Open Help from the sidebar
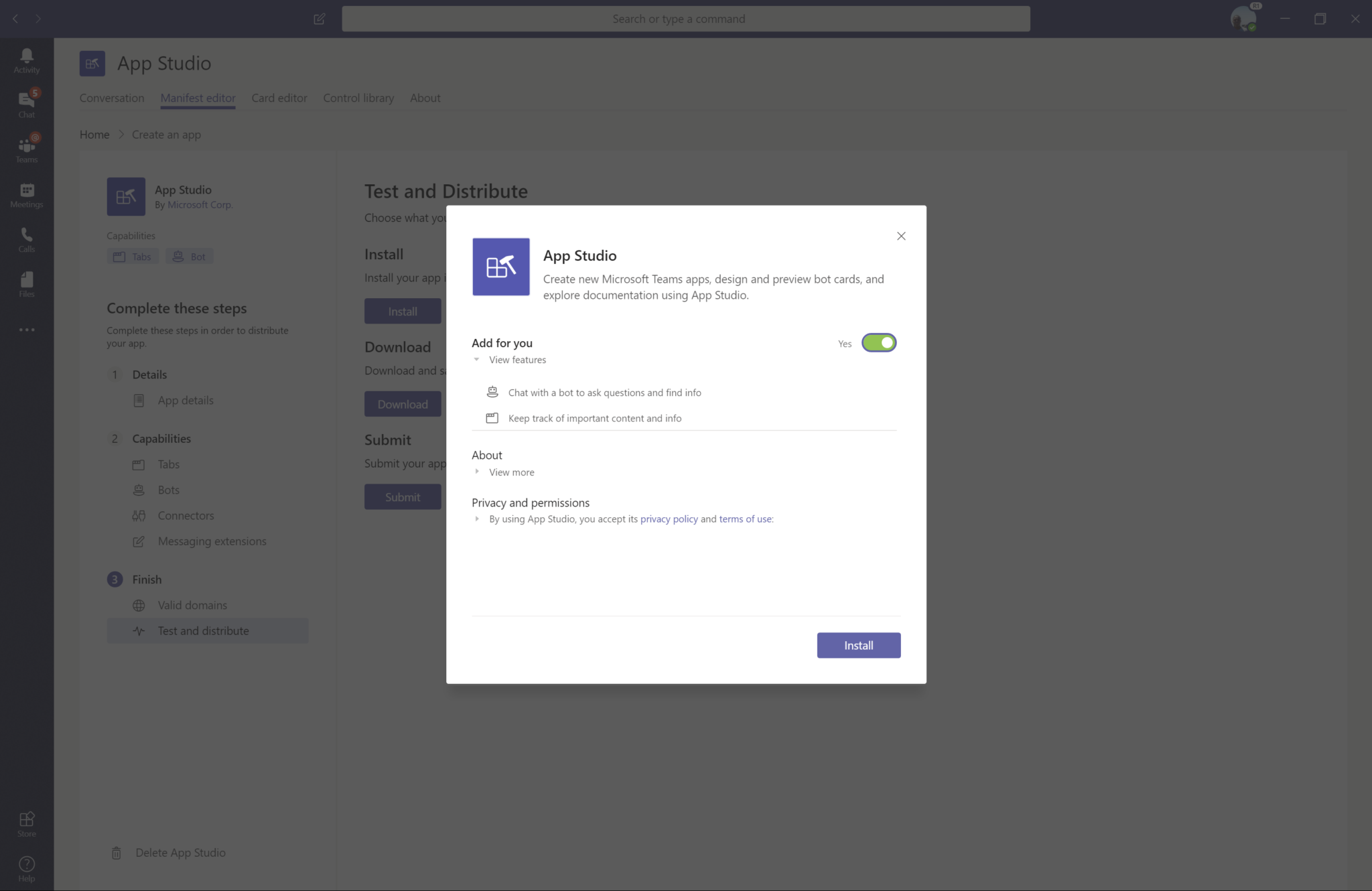 tap(25, 867)
